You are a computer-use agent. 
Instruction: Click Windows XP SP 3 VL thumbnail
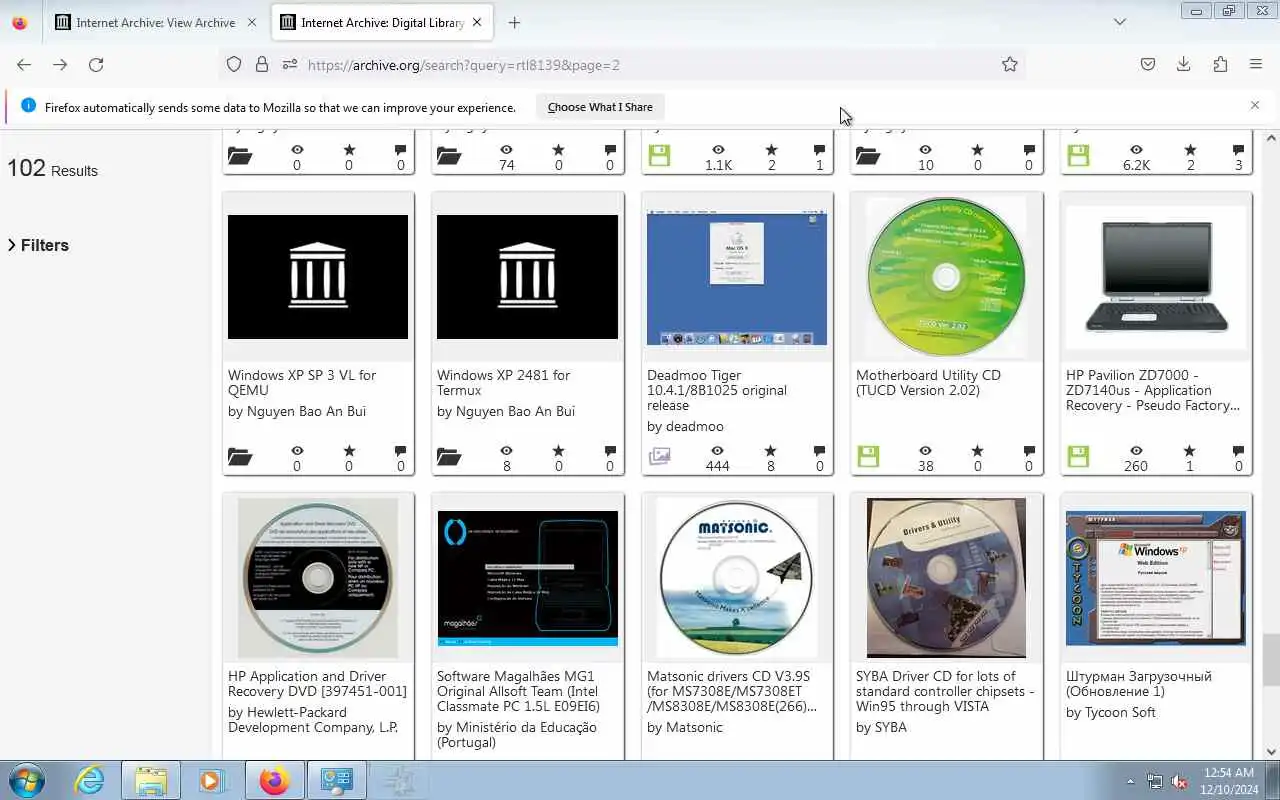(318, 277)
